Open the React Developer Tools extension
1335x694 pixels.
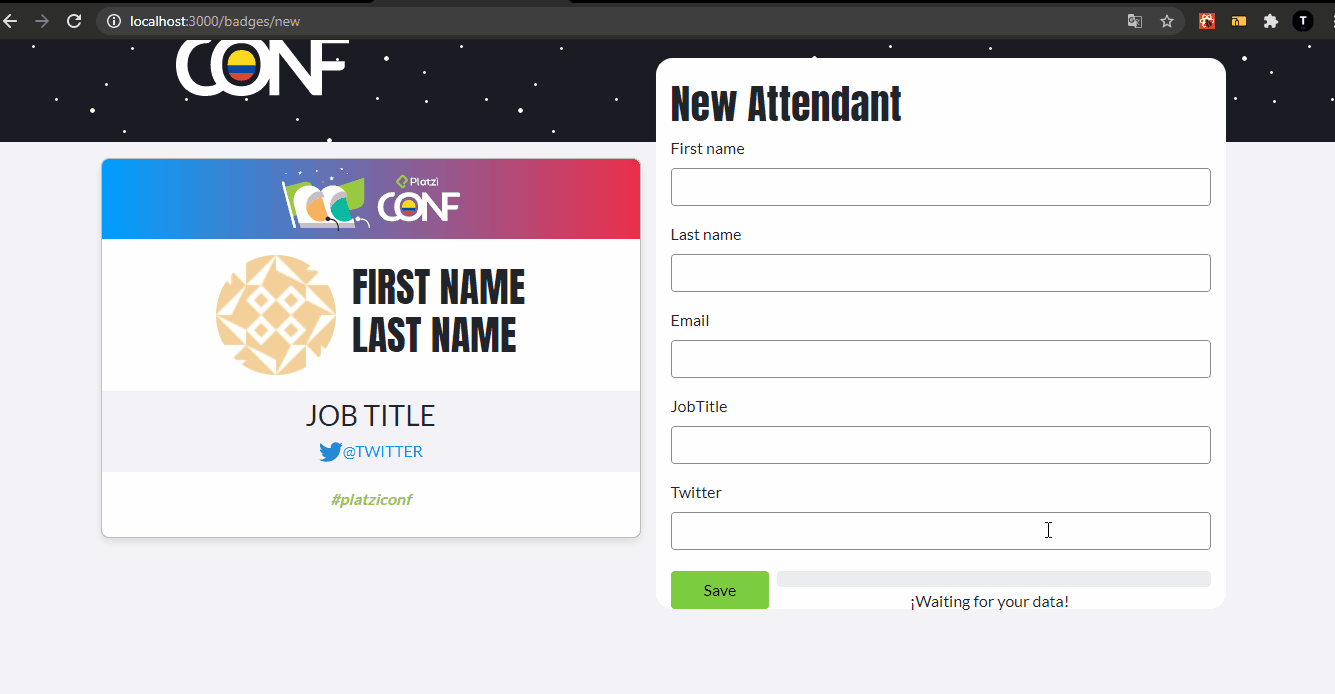click(x=1207, y=21)
